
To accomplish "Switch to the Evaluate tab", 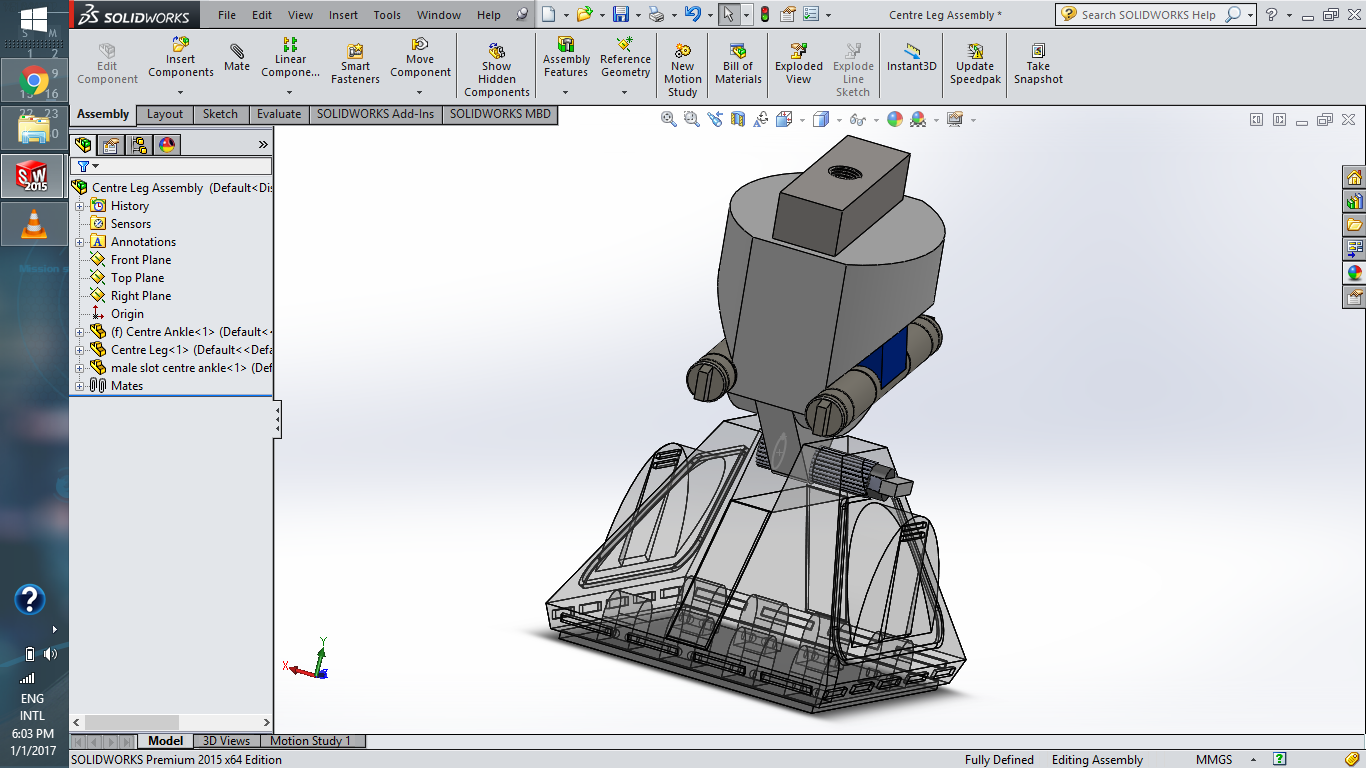I will coord(278,114).
